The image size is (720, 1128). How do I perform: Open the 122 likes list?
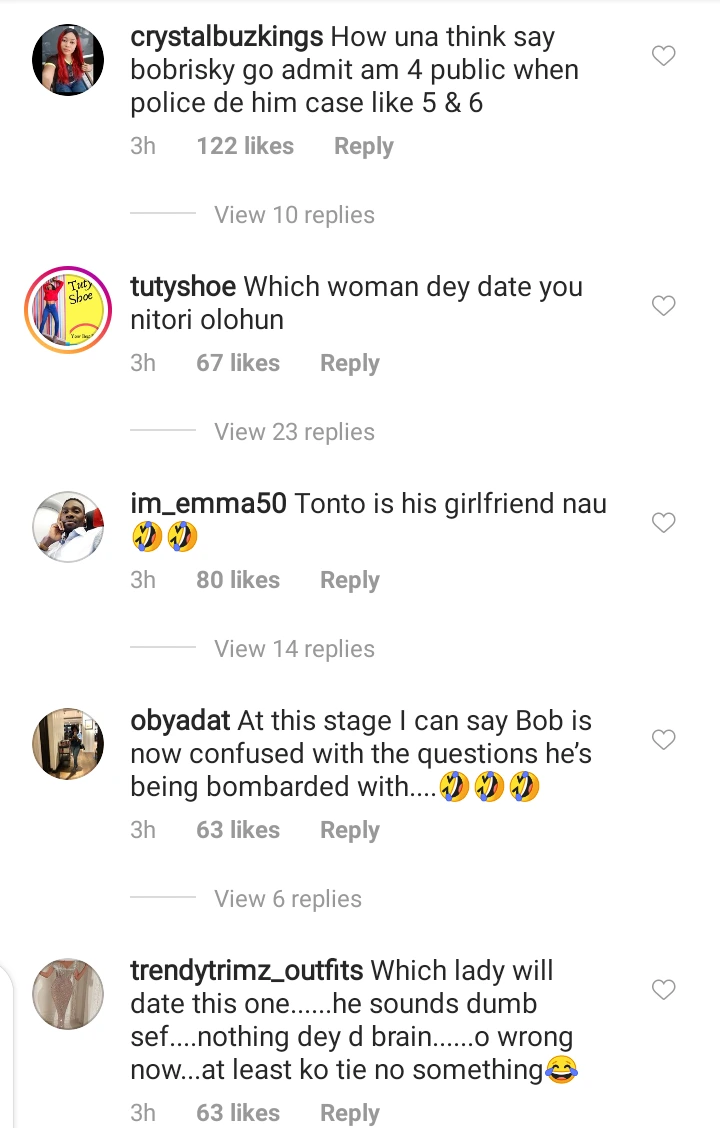click(x=245, y=146)
